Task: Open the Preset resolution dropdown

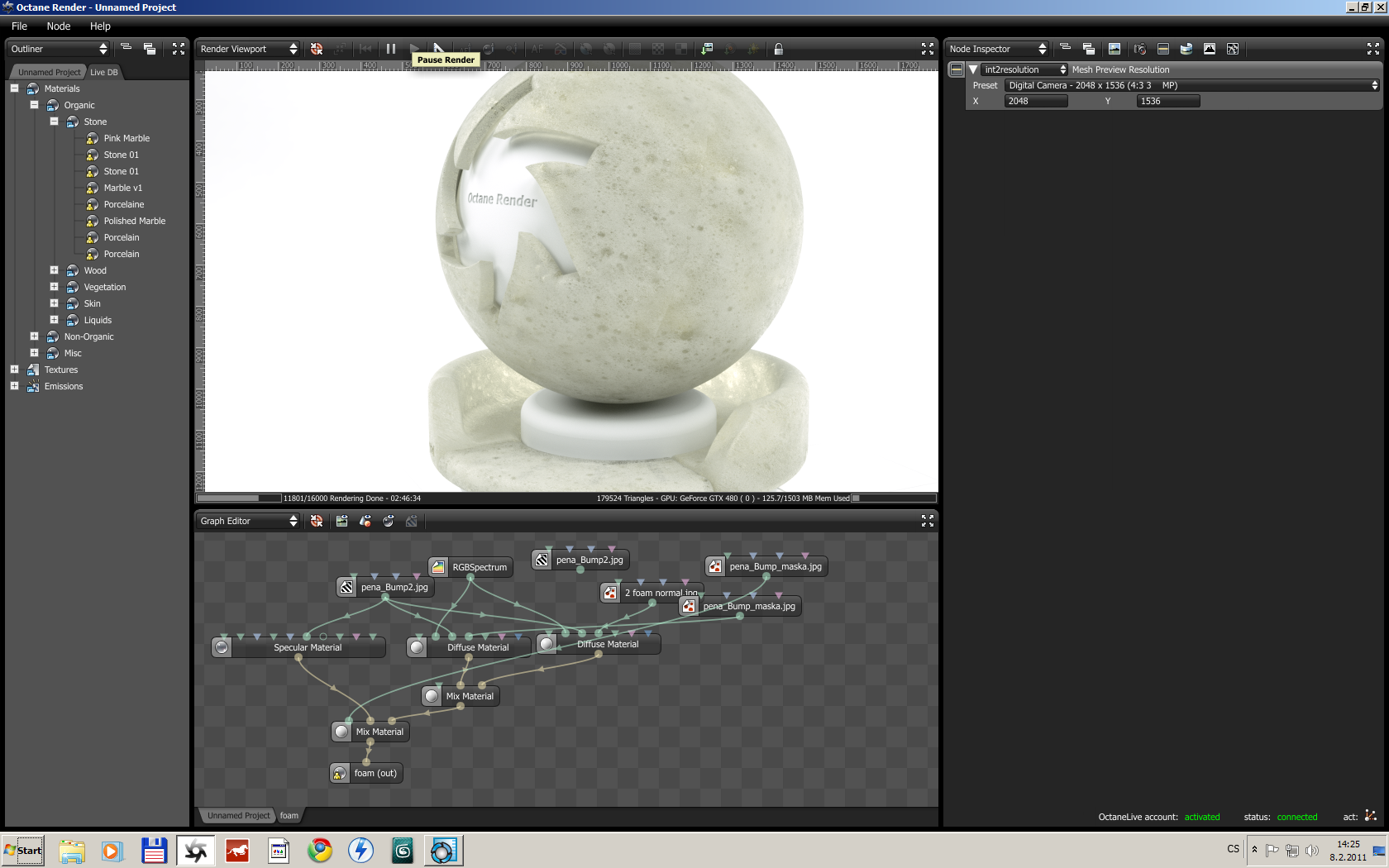Action: click(1192, 85)
